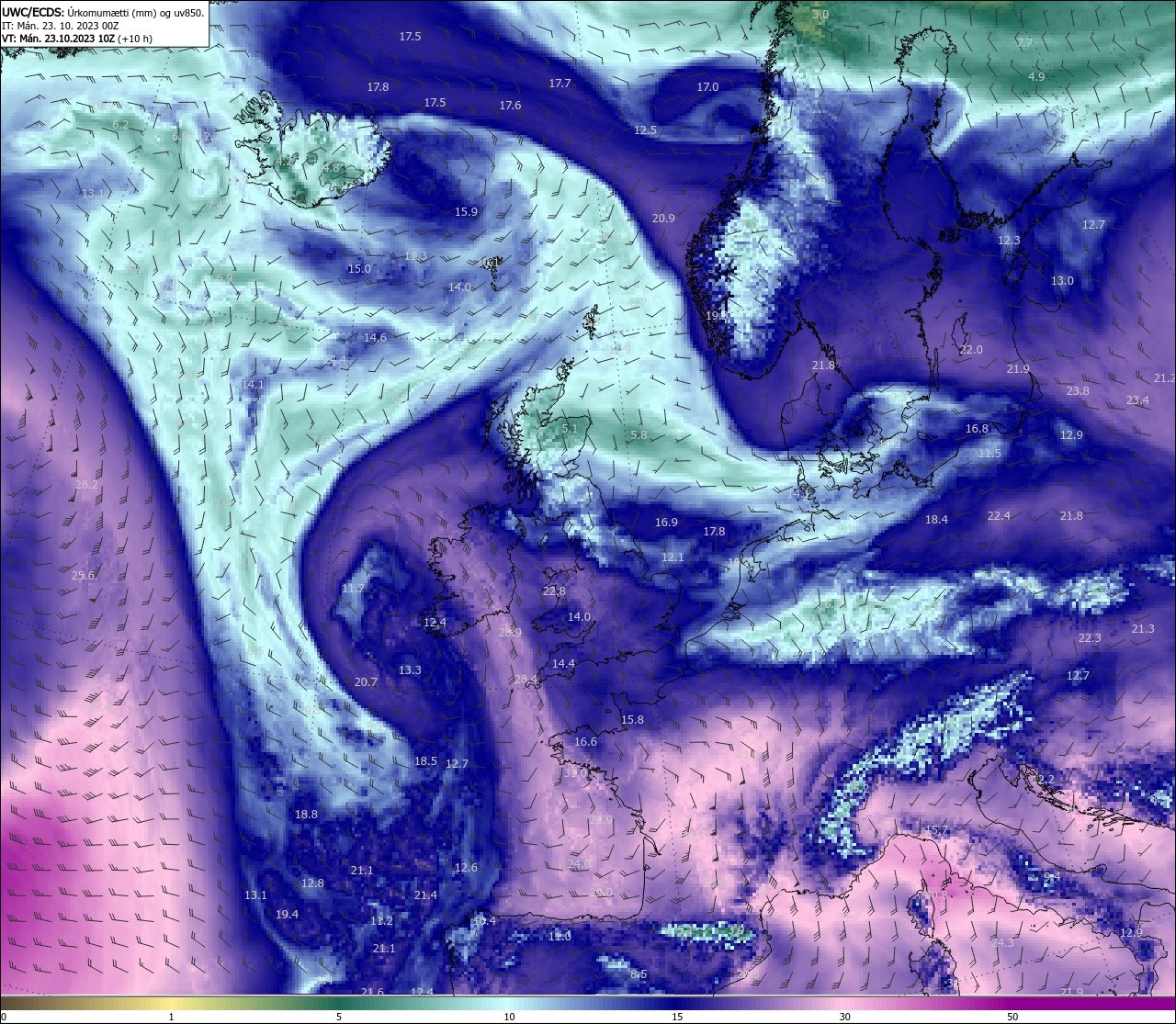1176x1024 pixels.
Task: Click the map value 12.5
Action: (645, 130)
